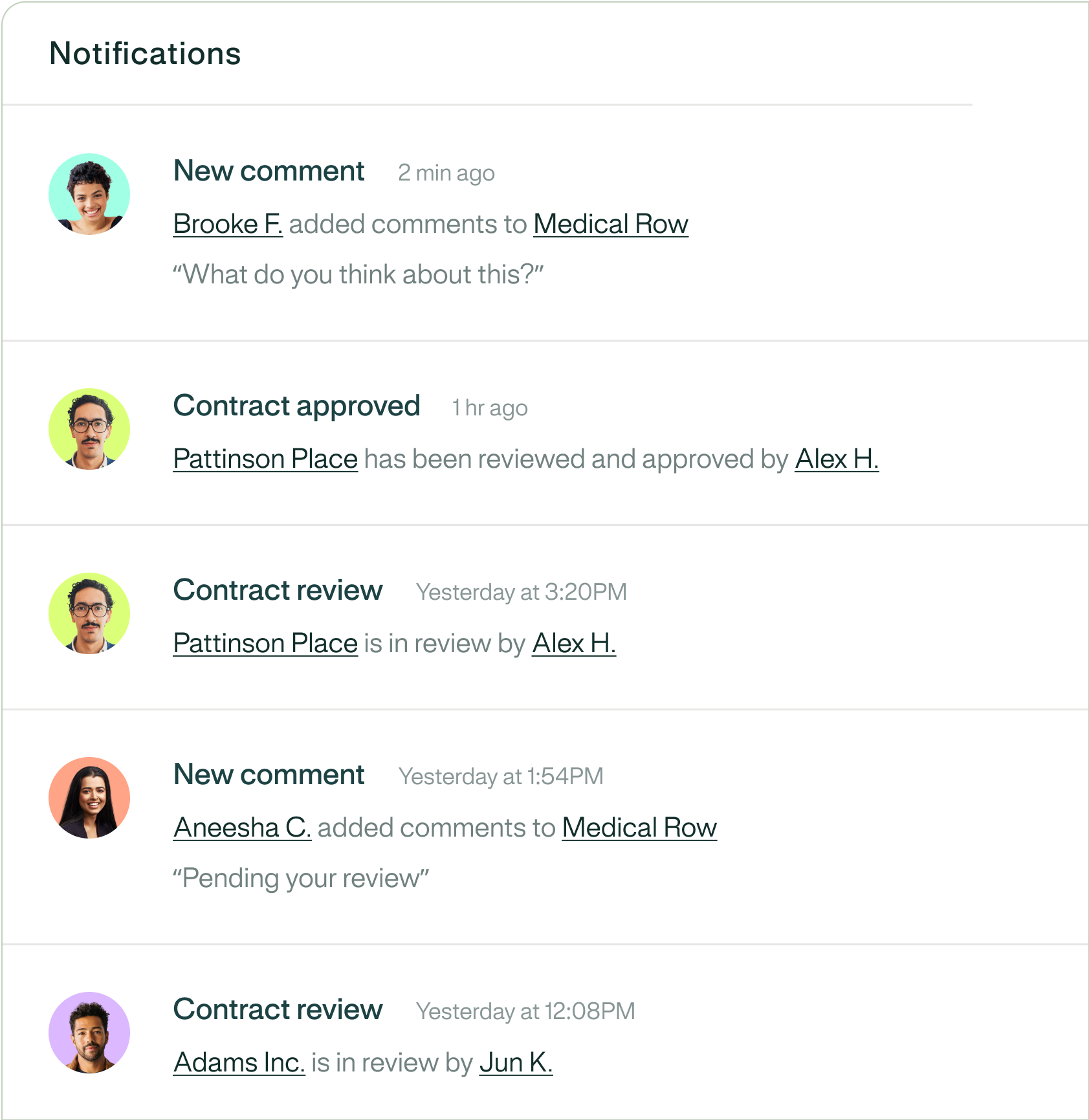1089x1120 pixels.
Task: Select the Contract review heading from Yesterday 12:08PM
Action: (x=278, y=1010)
